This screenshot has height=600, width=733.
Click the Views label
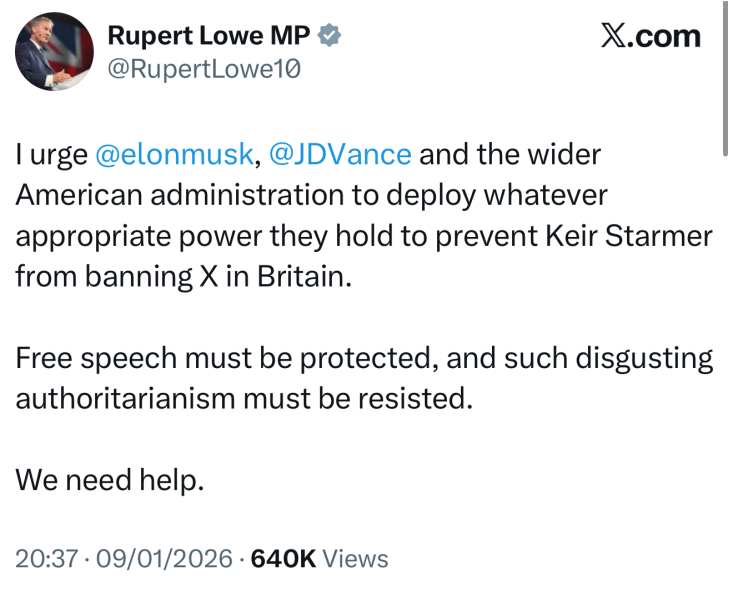[355, 558]
